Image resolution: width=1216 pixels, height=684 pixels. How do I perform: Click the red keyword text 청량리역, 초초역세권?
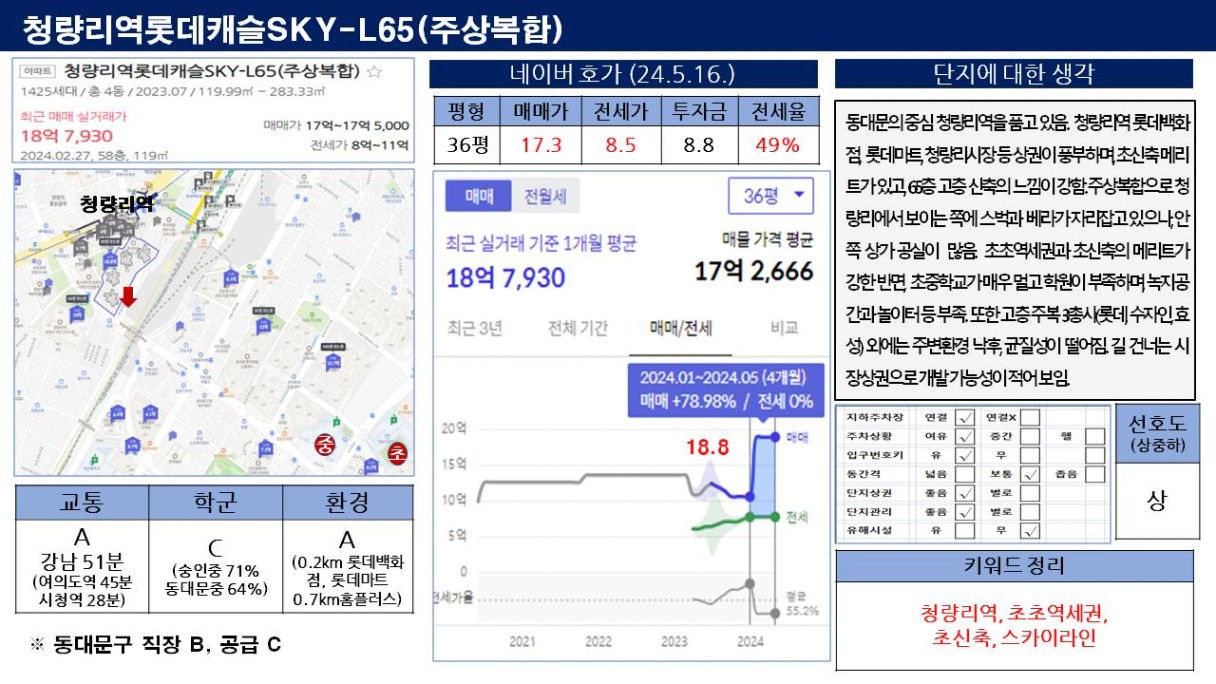(x=1013, y=614)
